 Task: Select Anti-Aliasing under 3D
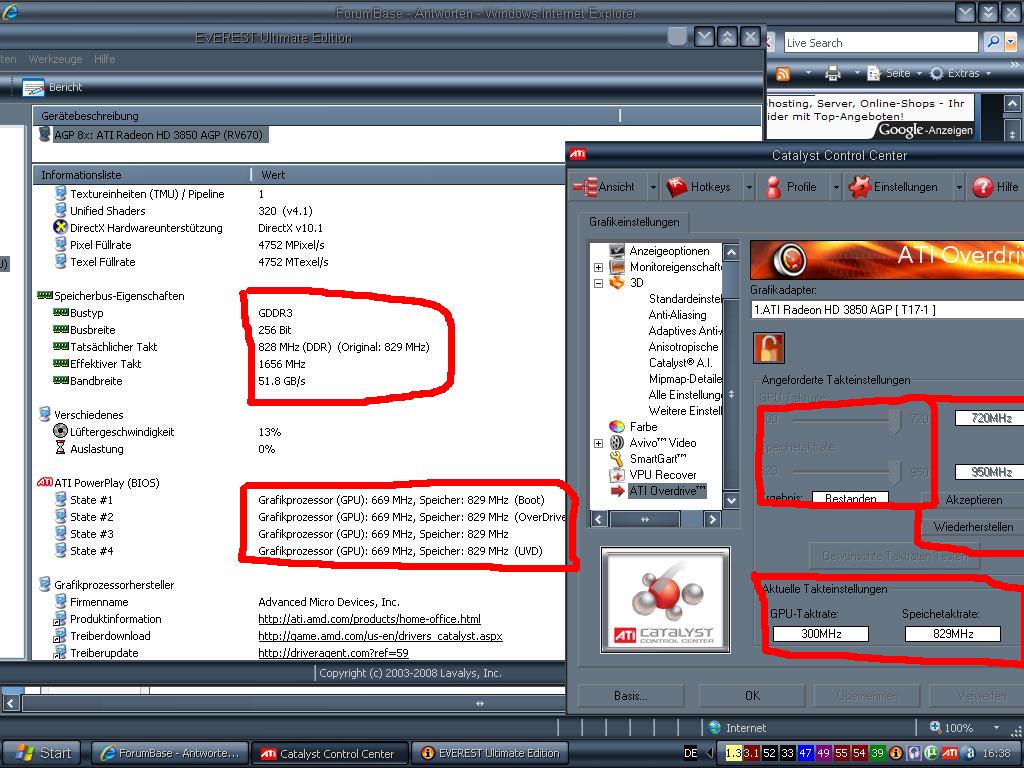point(677,315)
